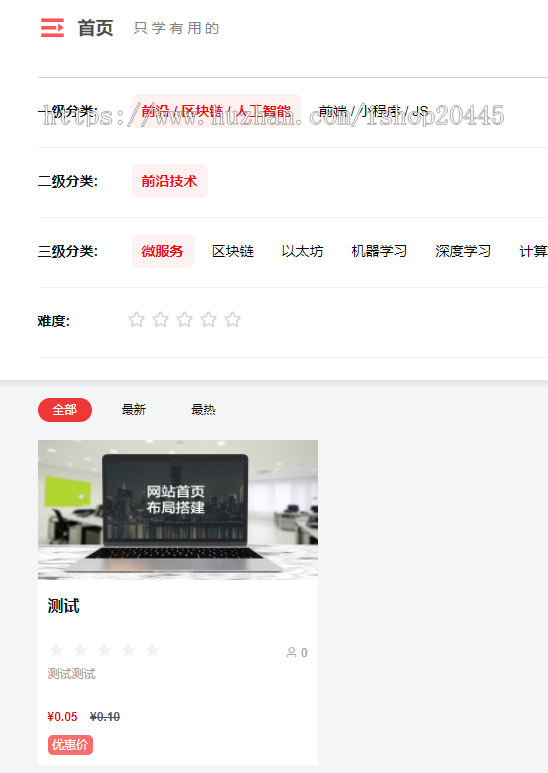Select 区块链 third-level category

233,251
